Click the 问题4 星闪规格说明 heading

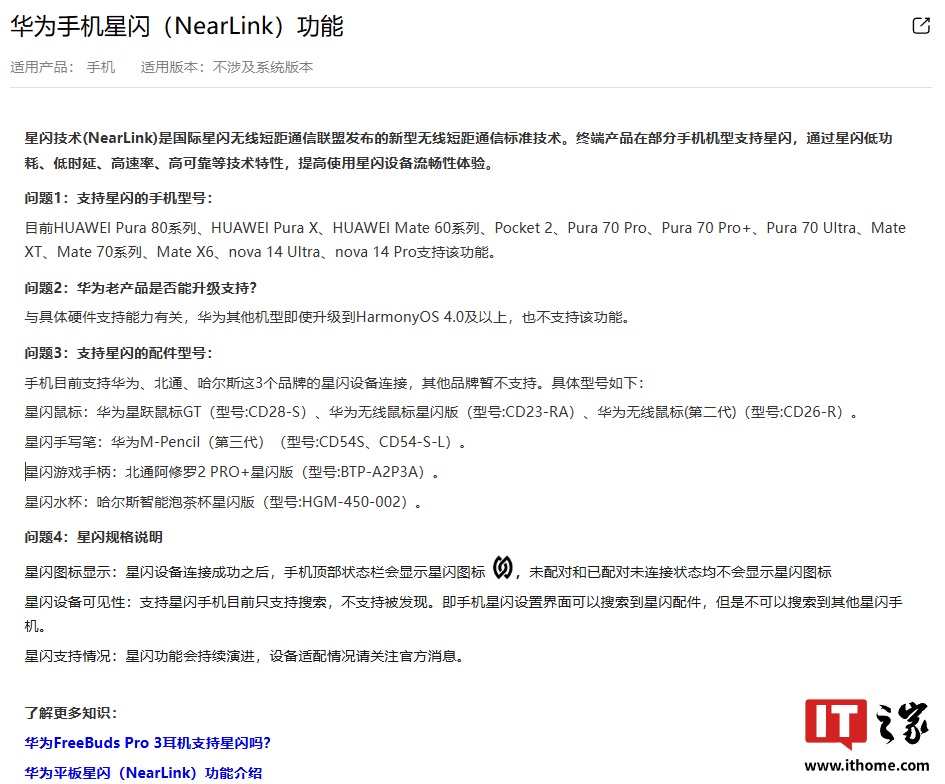pyautogui.click(x=93, y=537)
